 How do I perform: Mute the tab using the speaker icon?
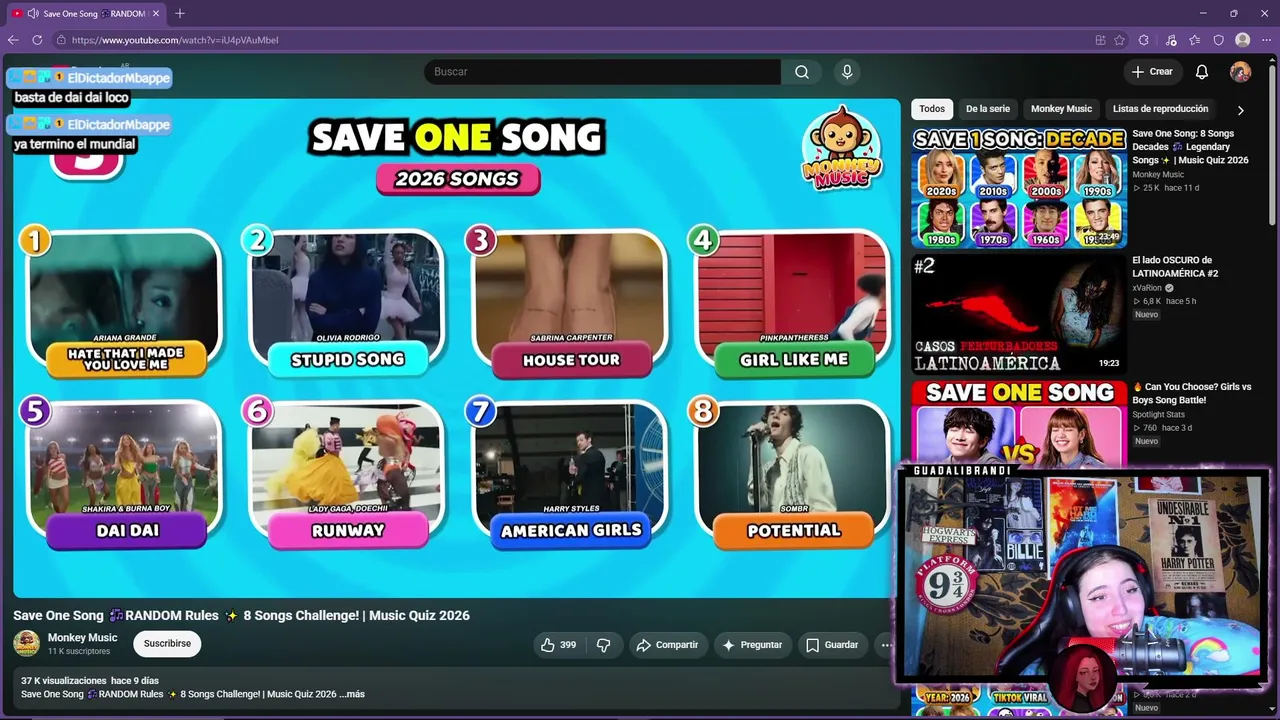(x=33, y=13)
